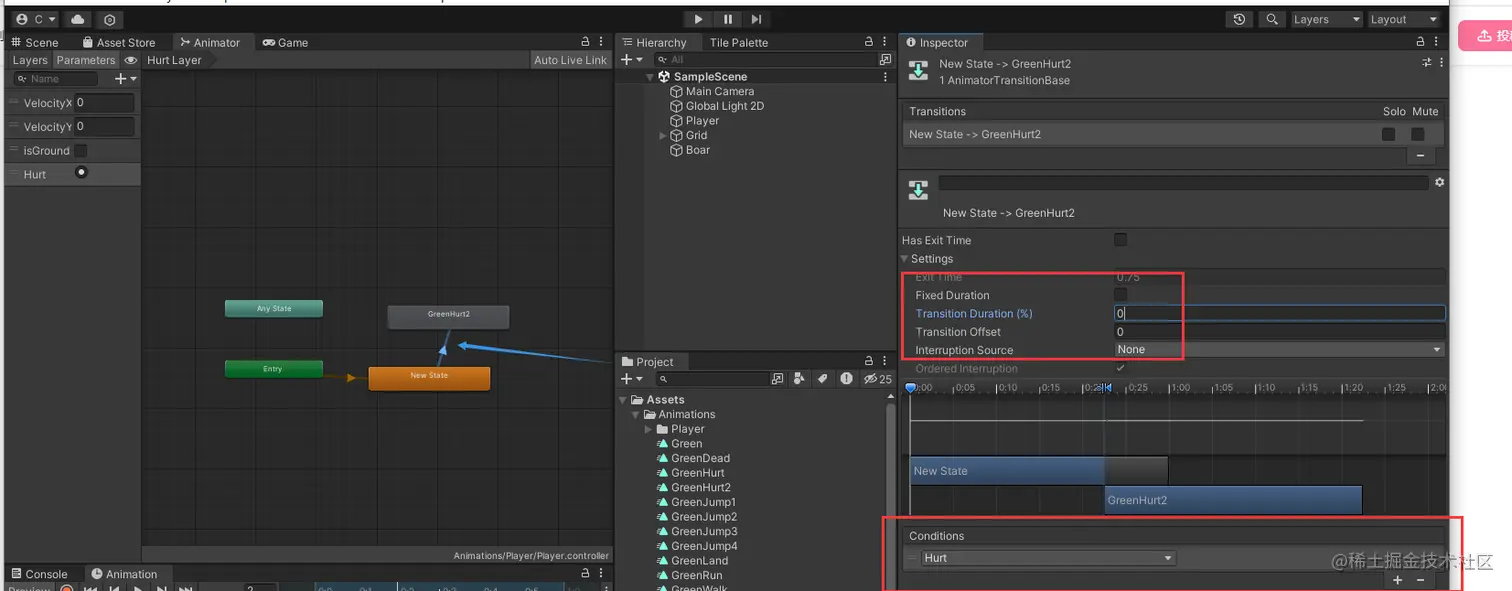Toggle the isGround parameter checkbox
The image size is (1512, 591).
pos(81,150)
